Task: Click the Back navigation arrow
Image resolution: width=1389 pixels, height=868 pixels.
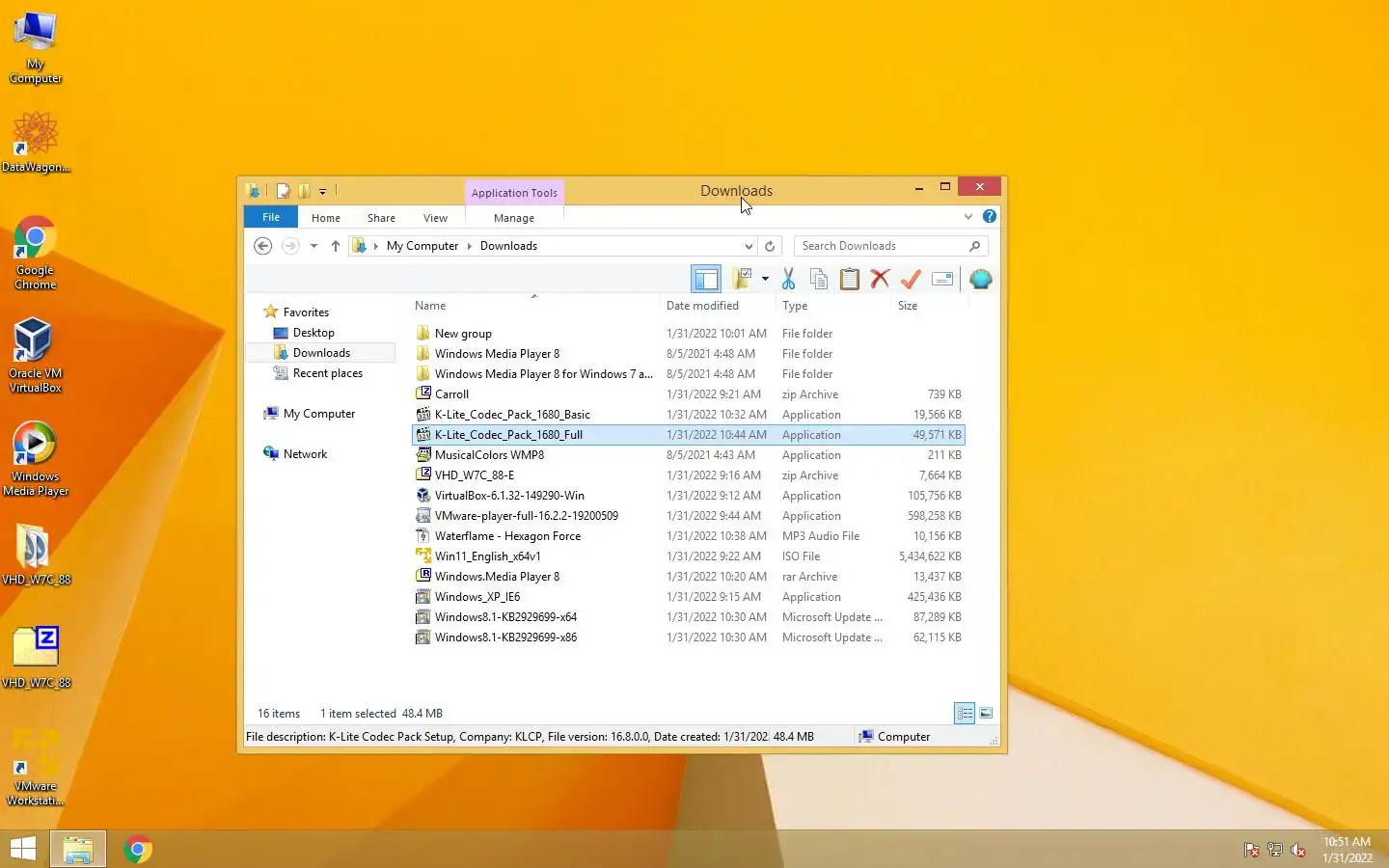Action: coord(262,246)
